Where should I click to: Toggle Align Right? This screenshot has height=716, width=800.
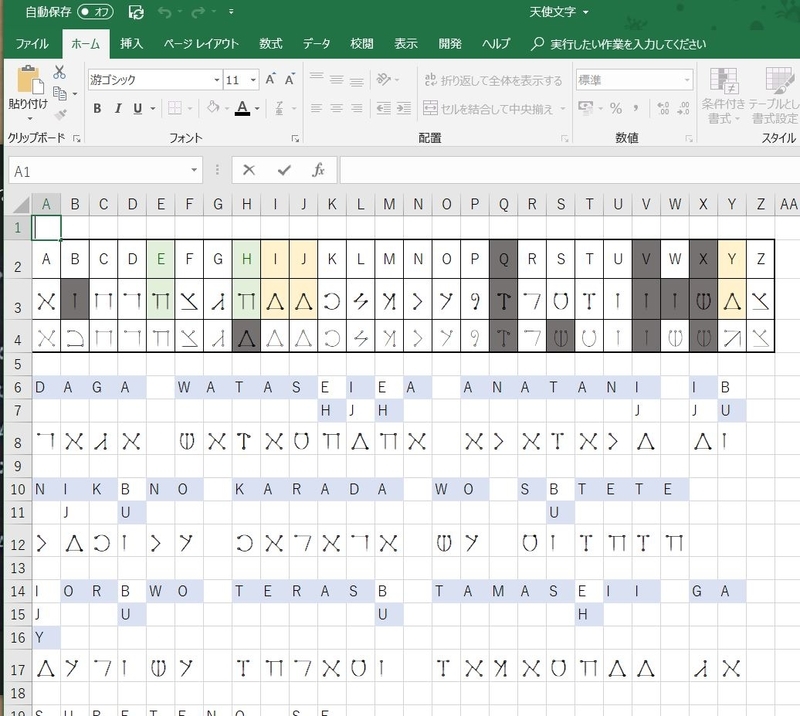point(357,108)
